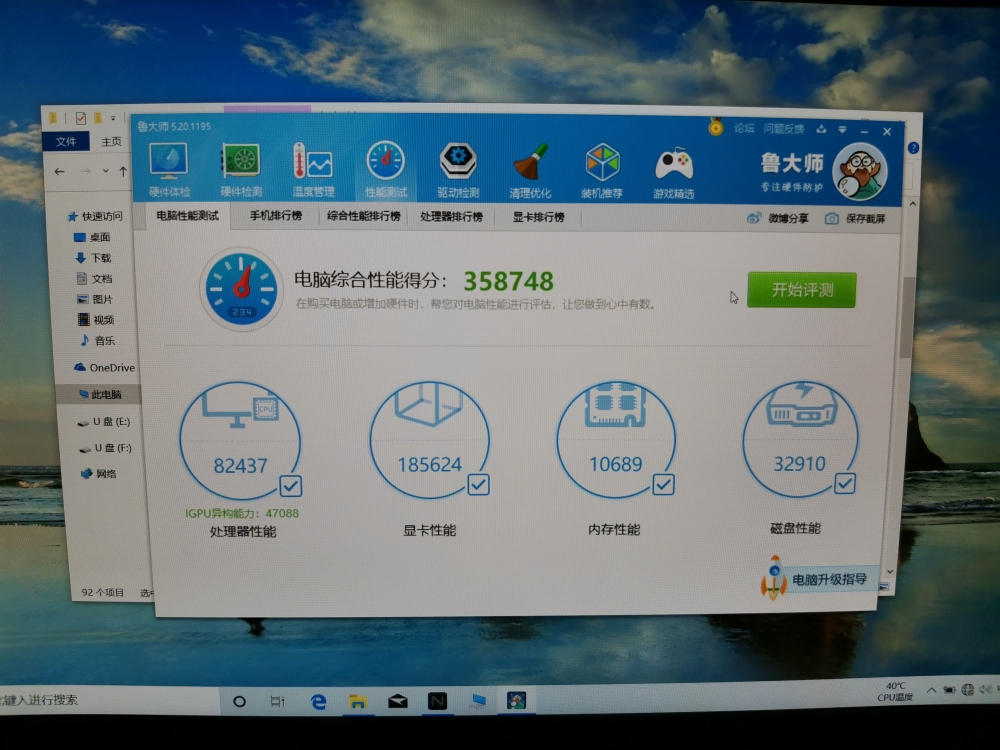Select 文档 in Explorer sidebar

coord(94,279)
